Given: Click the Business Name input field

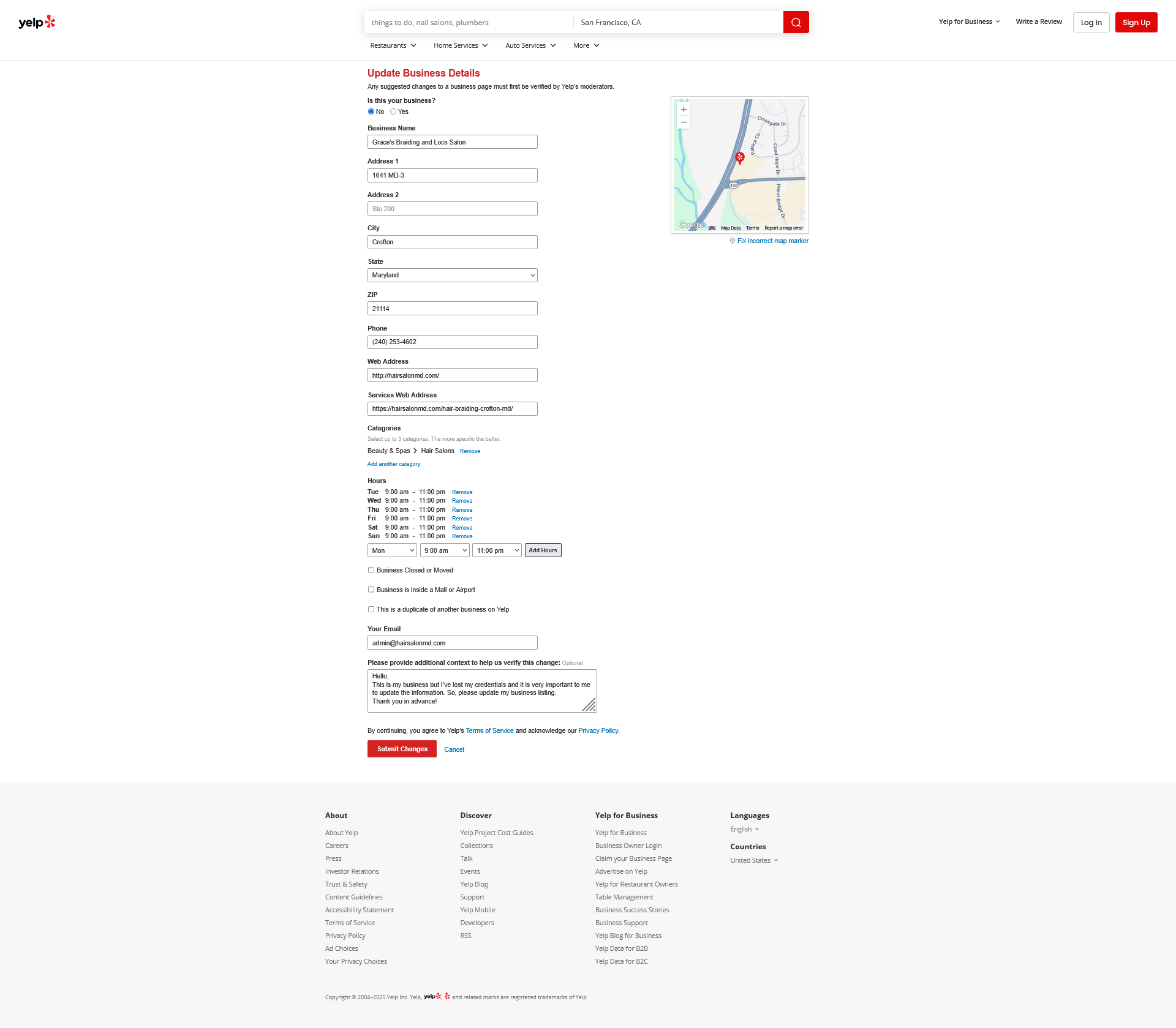Looking at the screenshot, I should 452,142.
